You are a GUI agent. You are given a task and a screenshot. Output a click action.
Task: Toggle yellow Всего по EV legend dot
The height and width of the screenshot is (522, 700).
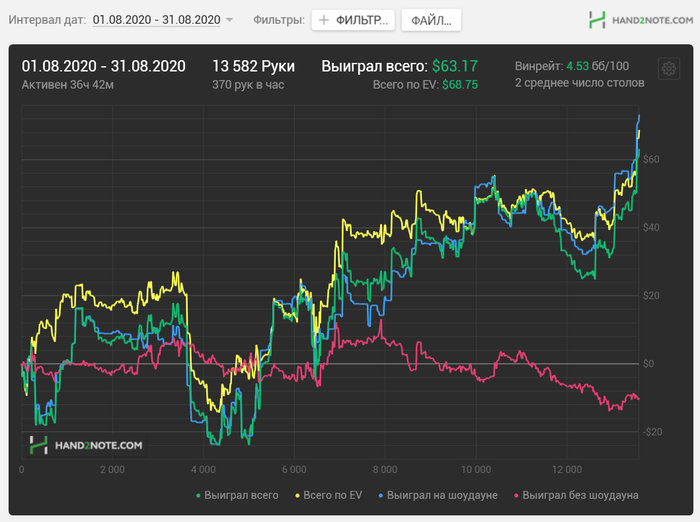click(297, 496)
